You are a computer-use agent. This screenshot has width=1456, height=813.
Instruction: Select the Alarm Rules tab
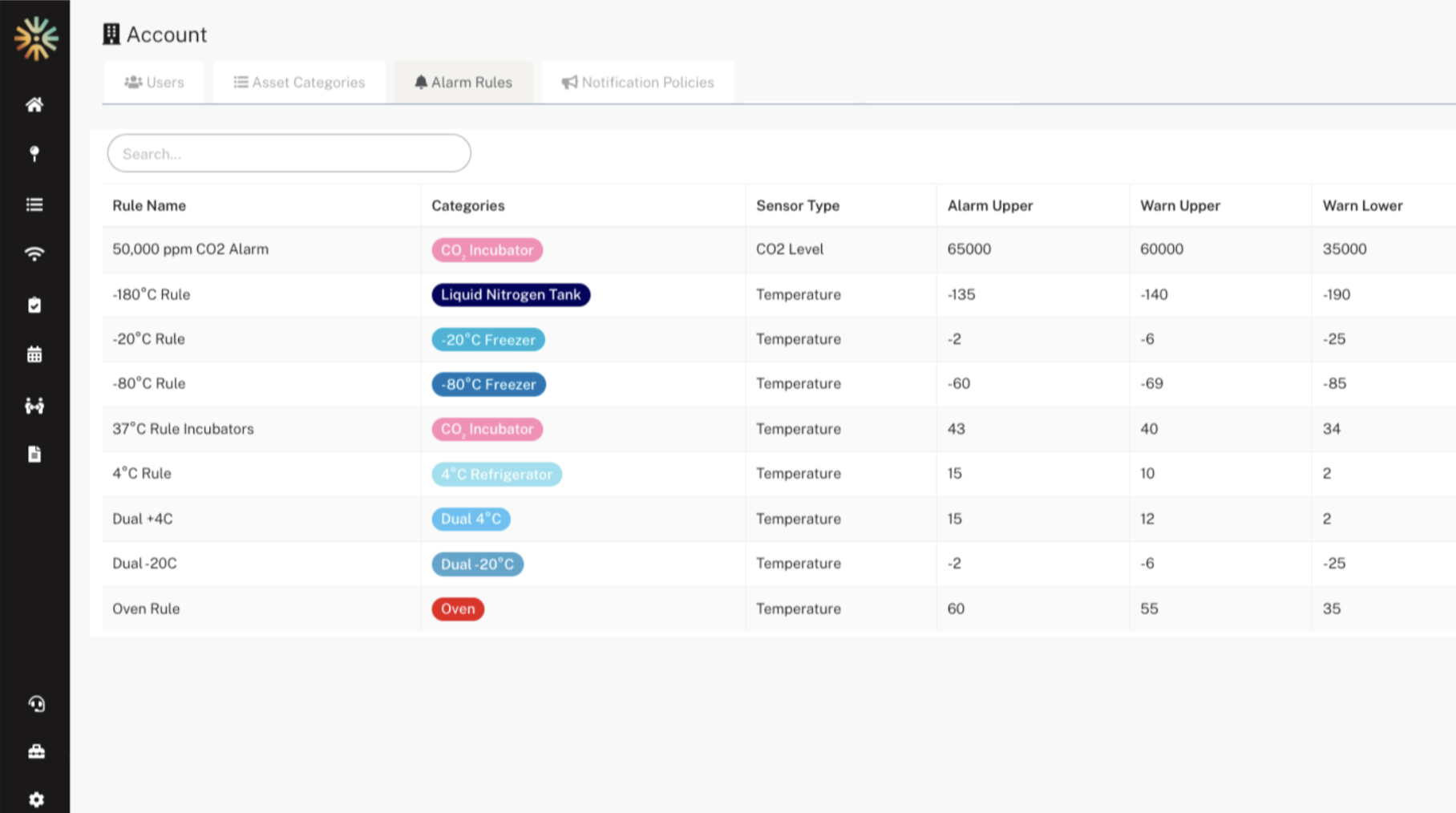coord(463,82)
